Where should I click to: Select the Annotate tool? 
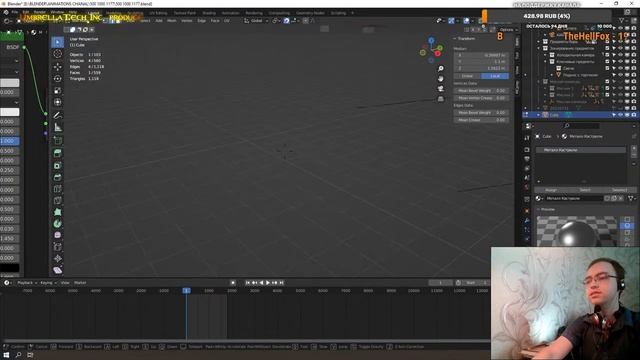58,116
